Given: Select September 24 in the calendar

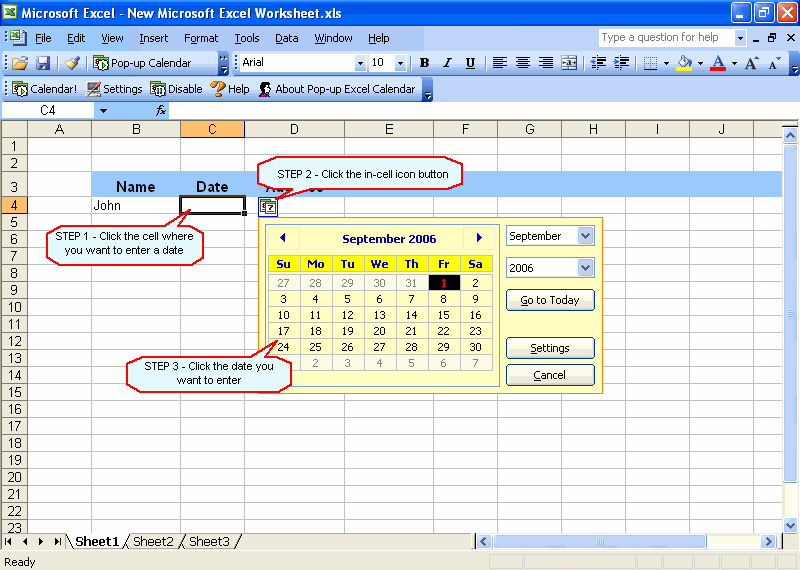Looking at the screenshot, I should [x=284, y=348].
